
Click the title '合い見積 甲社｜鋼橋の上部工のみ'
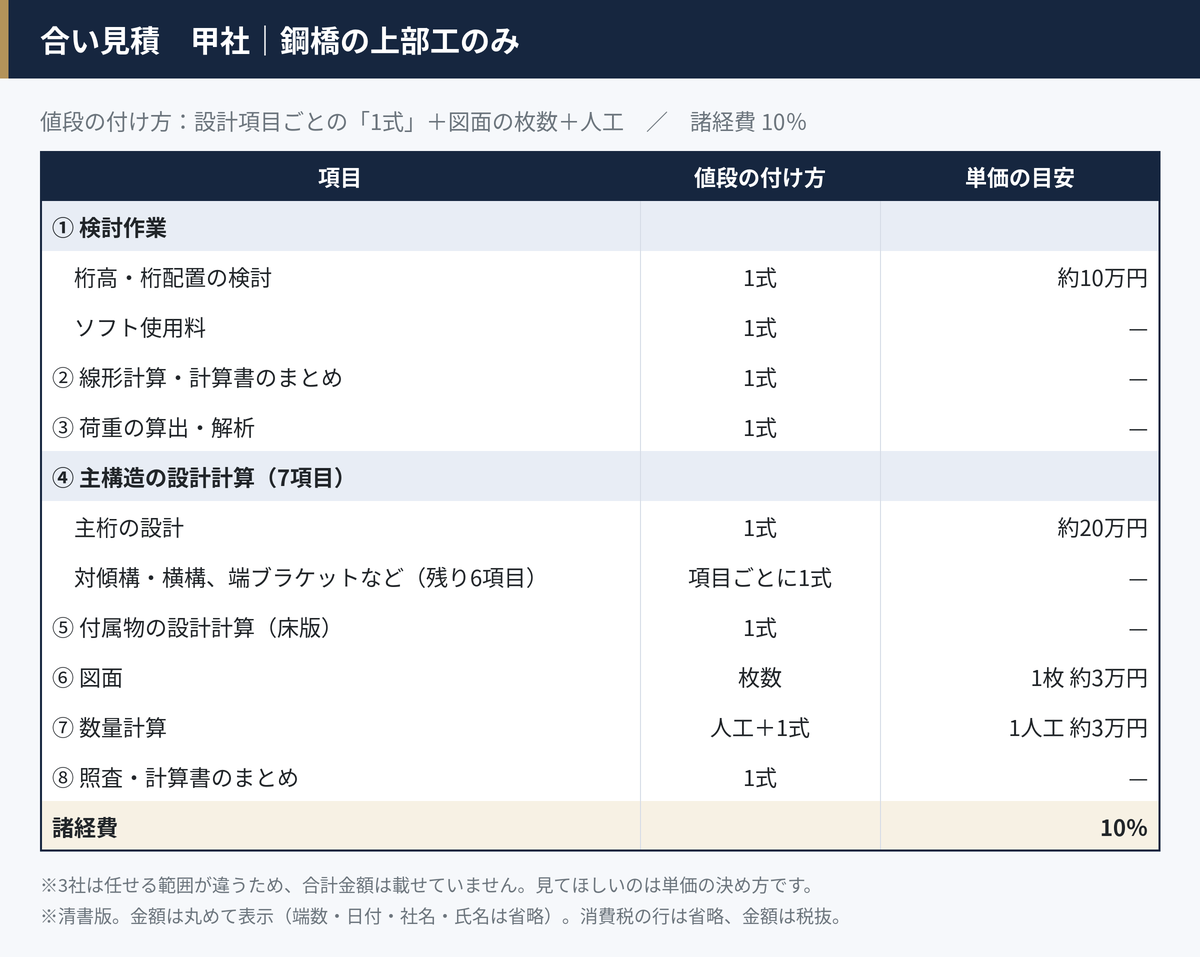coord(280,42)
